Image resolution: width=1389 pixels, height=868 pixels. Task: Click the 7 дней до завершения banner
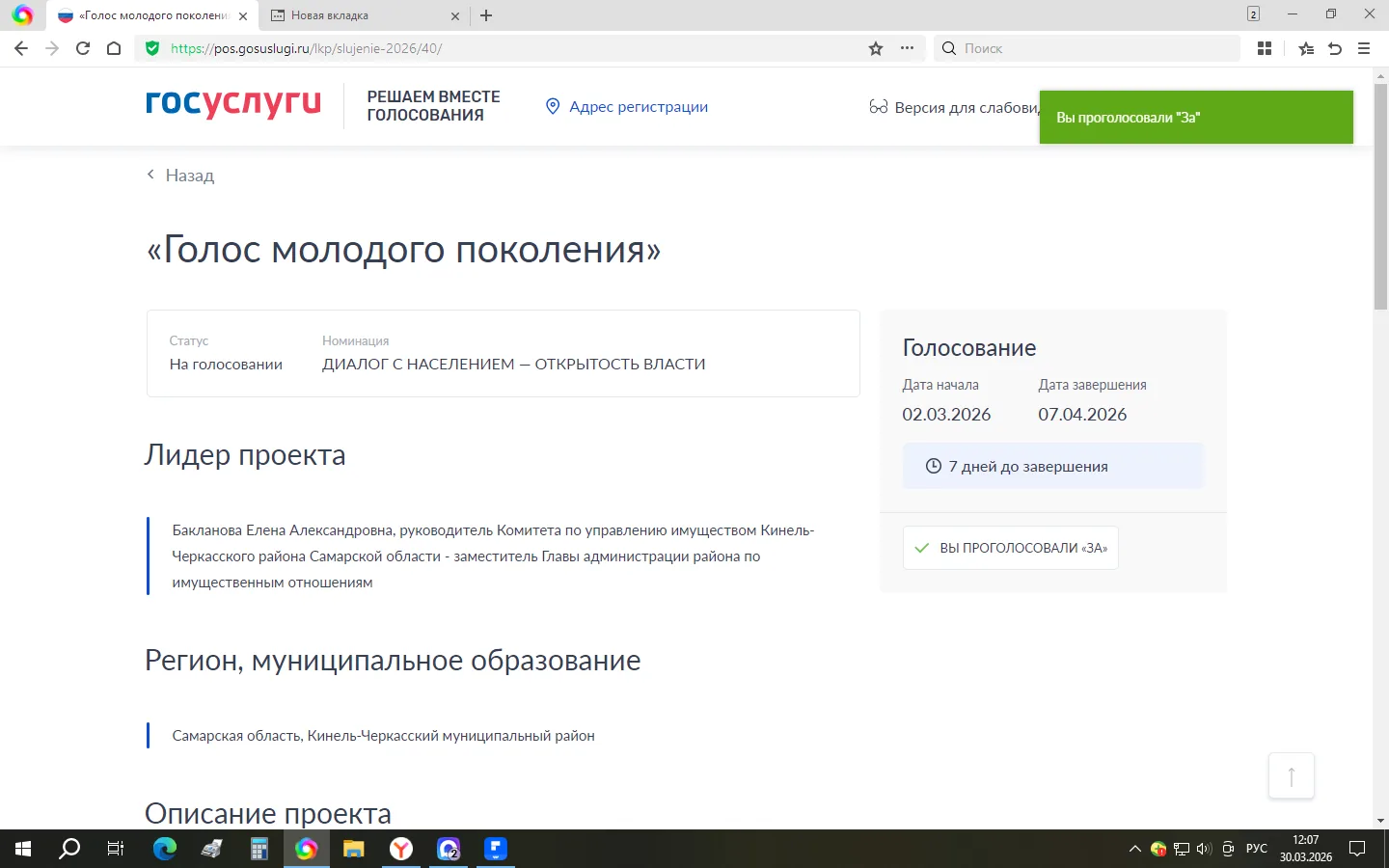(x=1053, y=466)
